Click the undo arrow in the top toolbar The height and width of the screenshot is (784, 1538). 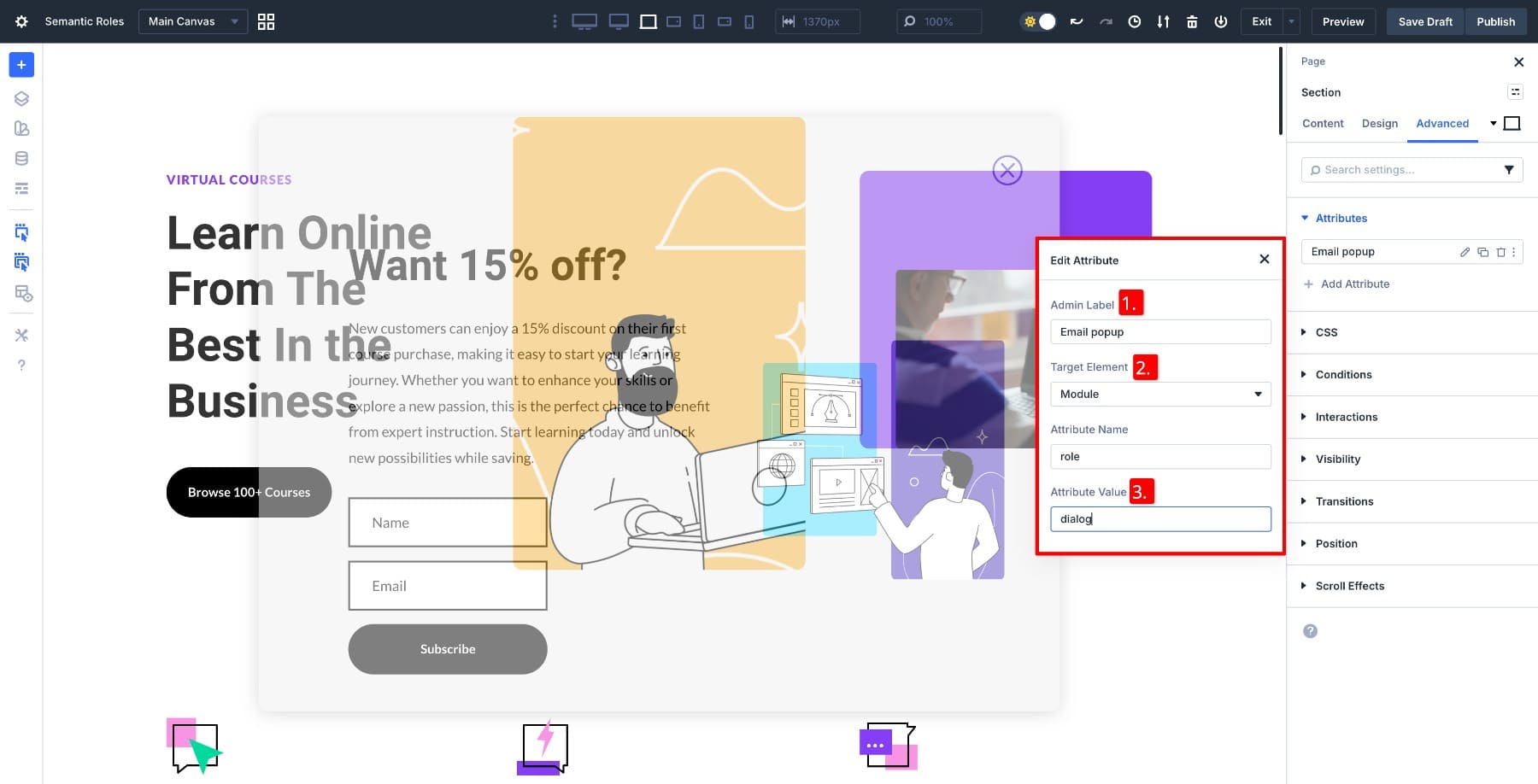[x=1077, y=21]
